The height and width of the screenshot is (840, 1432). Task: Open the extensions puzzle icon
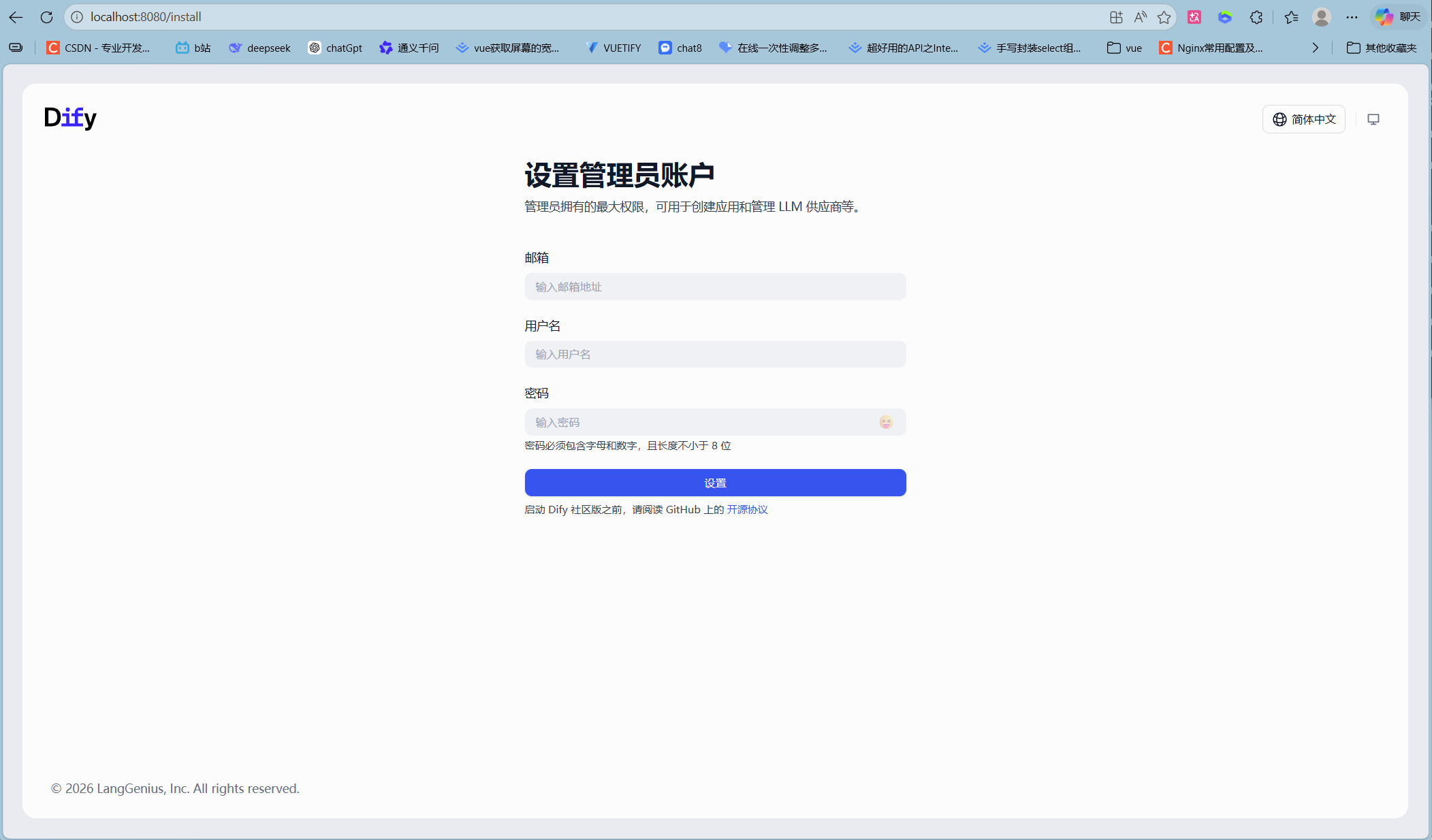1256,17
